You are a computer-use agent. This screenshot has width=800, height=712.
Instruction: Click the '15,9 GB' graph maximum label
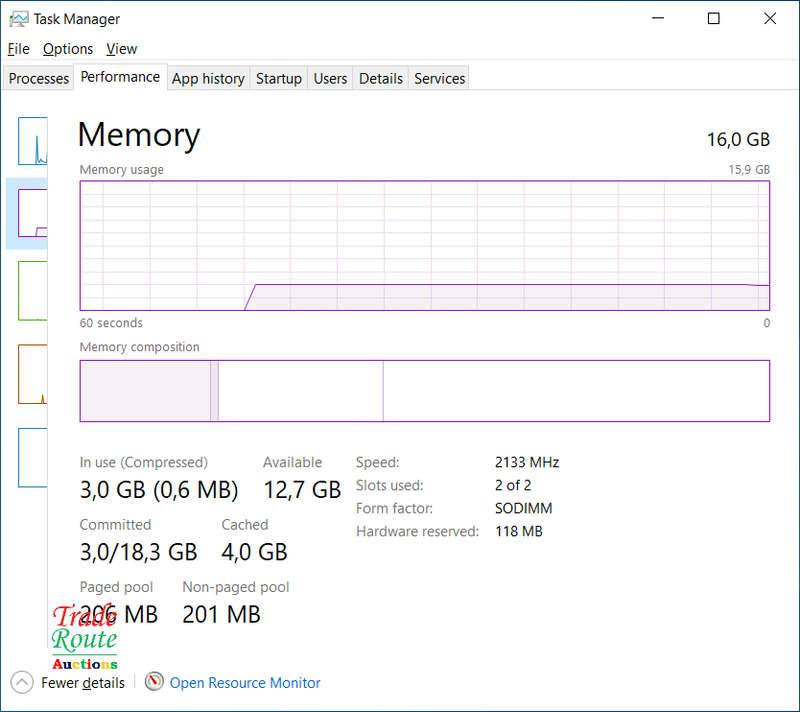pyautogui.click(x=749, y=169)
